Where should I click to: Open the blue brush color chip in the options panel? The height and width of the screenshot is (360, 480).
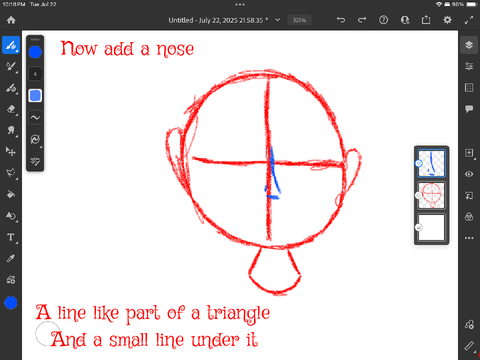pos(35,52)
